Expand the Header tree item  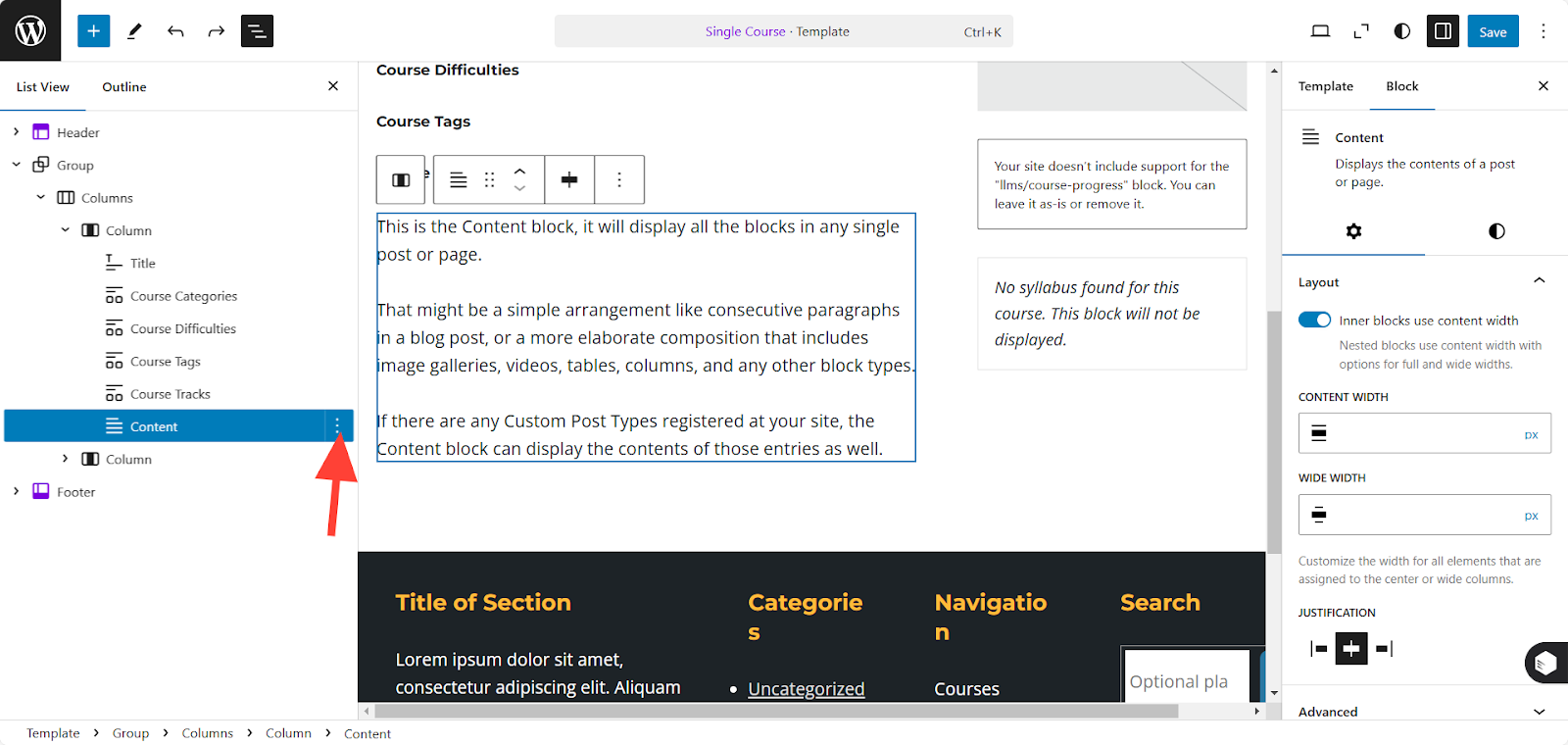[x=16, y=132]
